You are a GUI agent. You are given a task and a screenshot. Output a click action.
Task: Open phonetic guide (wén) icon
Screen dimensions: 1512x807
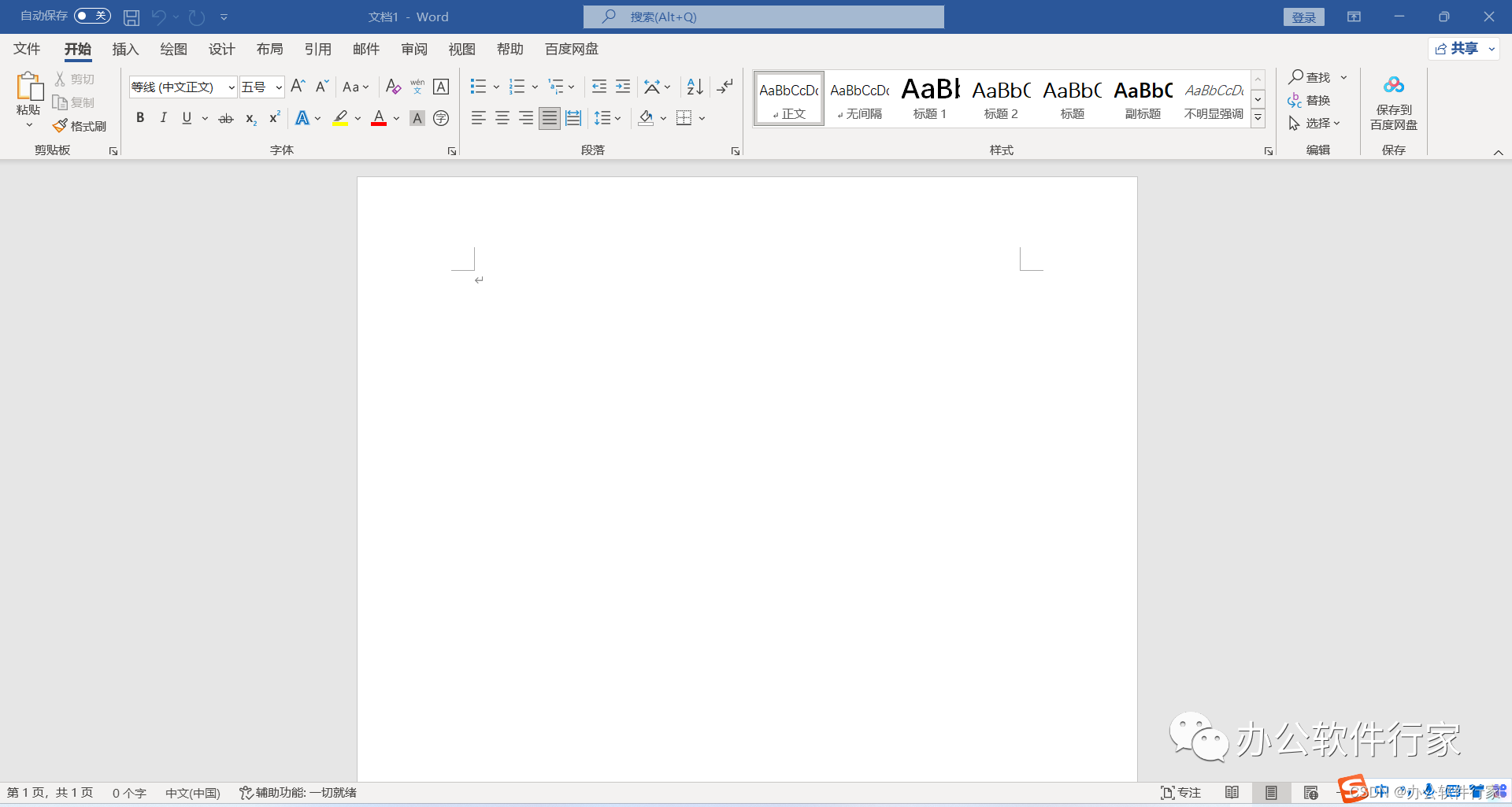417,87
